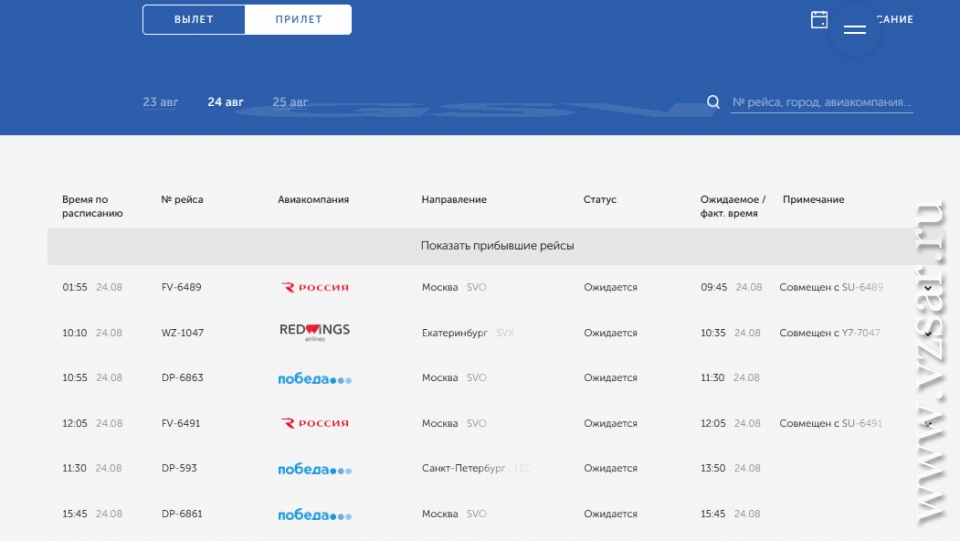Click Екатеринбург destination text
Viewport: 960px width, 541px height.
click(x=454, y=333)
